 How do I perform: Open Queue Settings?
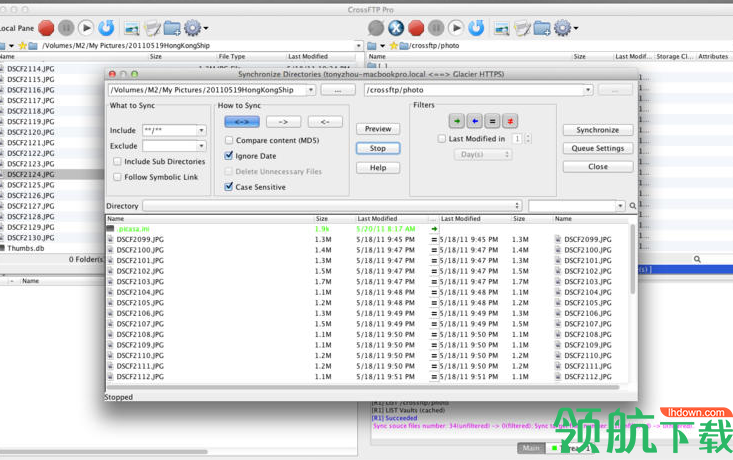[x=598, y=148]
